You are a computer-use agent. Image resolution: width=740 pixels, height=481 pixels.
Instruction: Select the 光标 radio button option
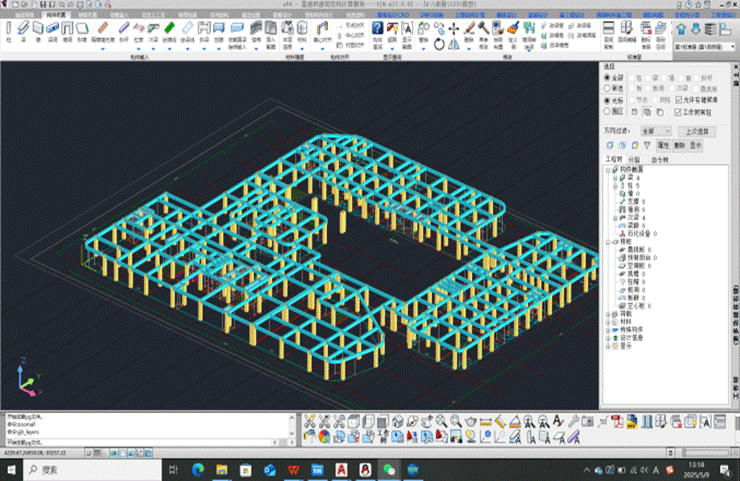607,100
